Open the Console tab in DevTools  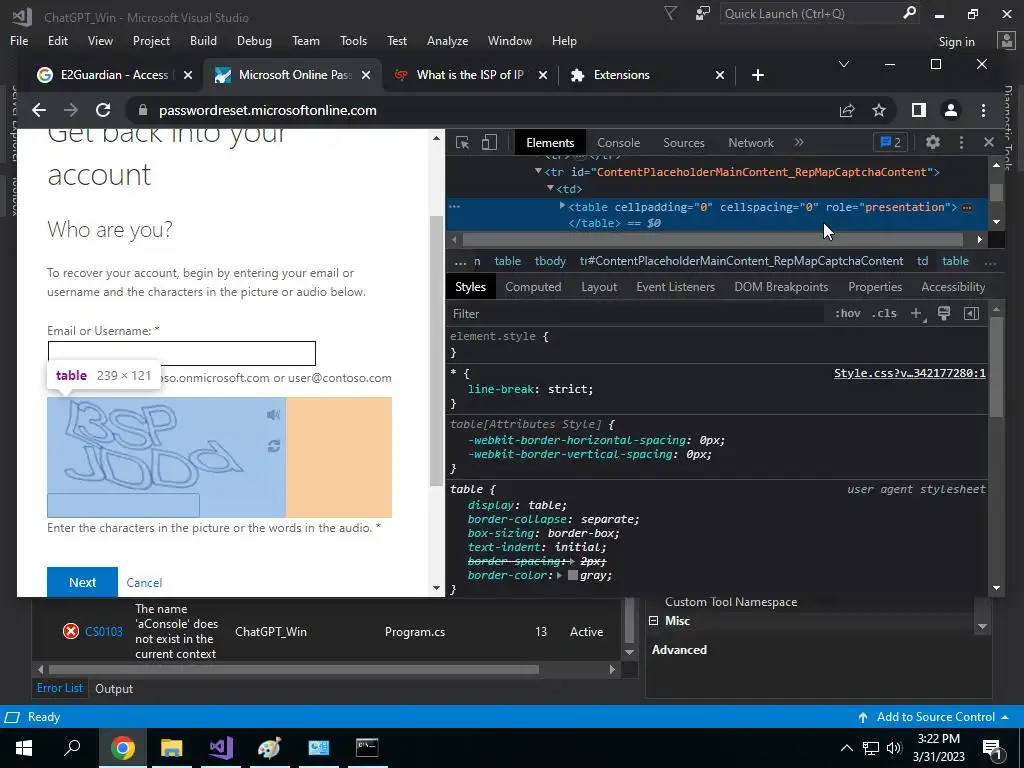coord(618,142)
